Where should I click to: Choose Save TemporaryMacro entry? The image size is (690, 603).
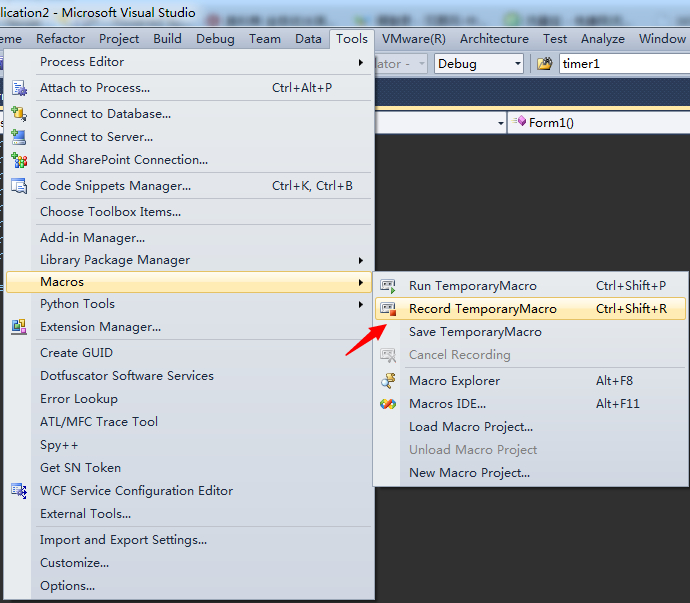pos(531,332)
